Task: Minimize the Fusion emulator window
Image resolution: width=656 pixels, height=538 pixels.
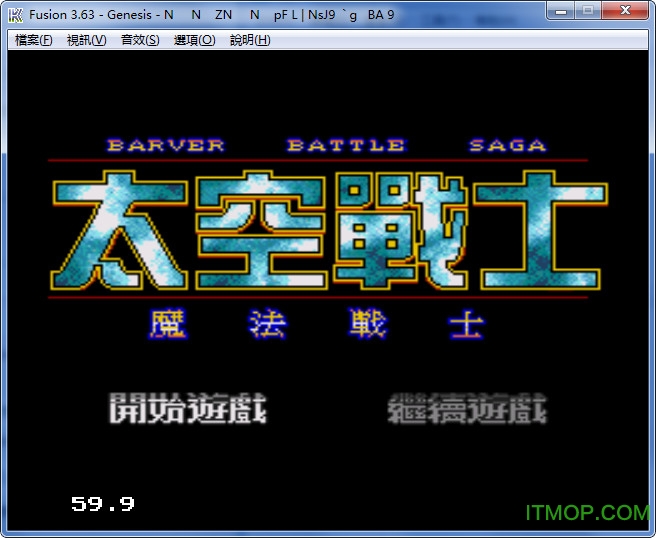Action: [561, 11]
